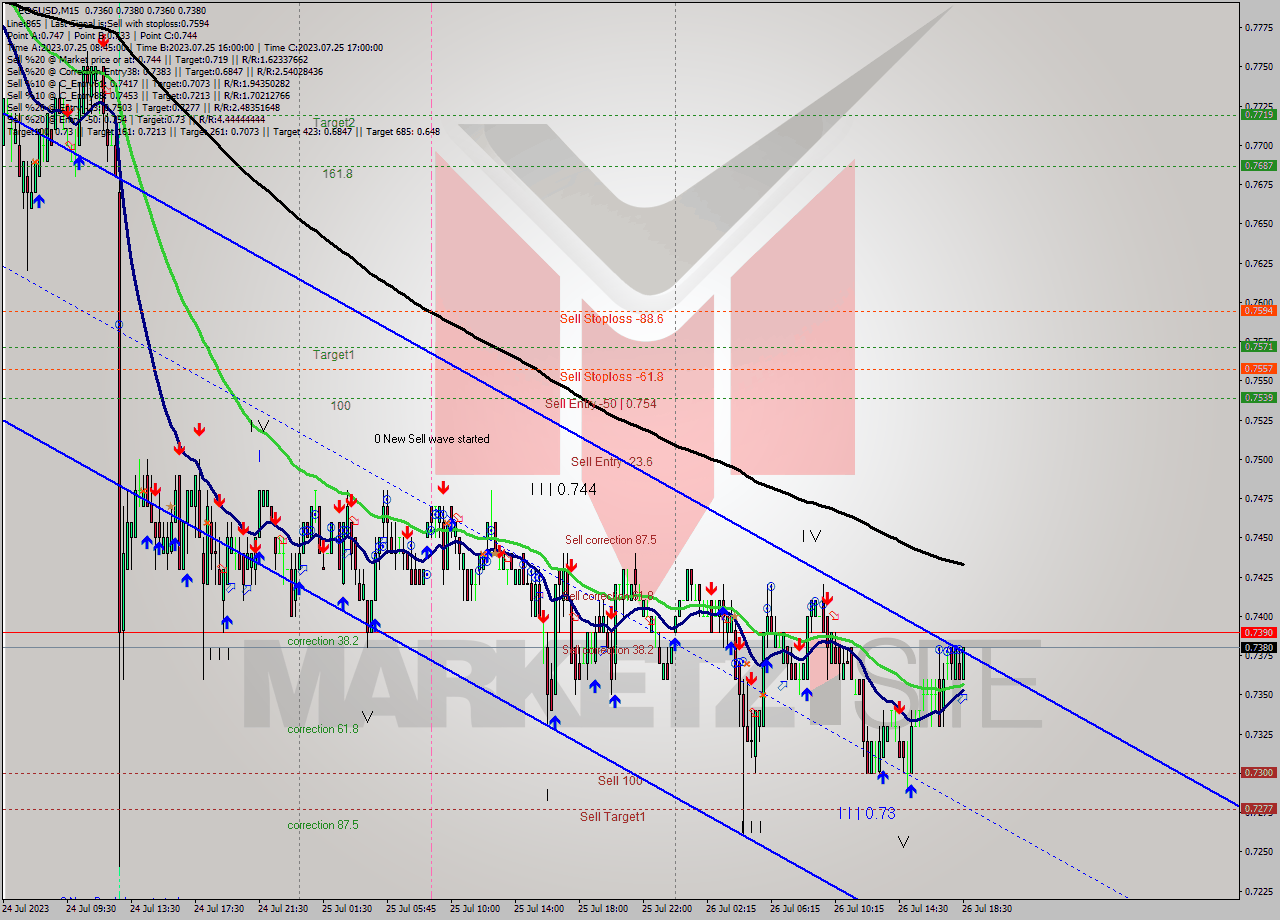The width and height of the screenshot is (1280, 920).
Task: Click the green 'correction 87.5' label
Action: coord(323,825)
